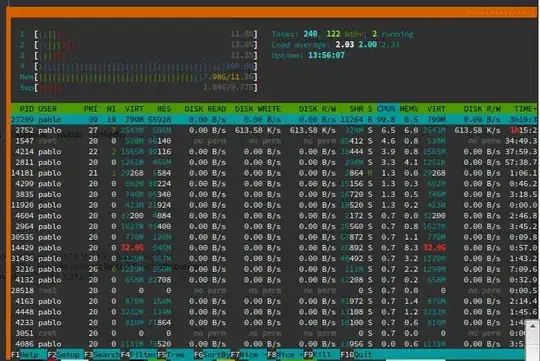Select the root process 1547 row
Viewport: 540px width, 361px height.
click(274, 141)
